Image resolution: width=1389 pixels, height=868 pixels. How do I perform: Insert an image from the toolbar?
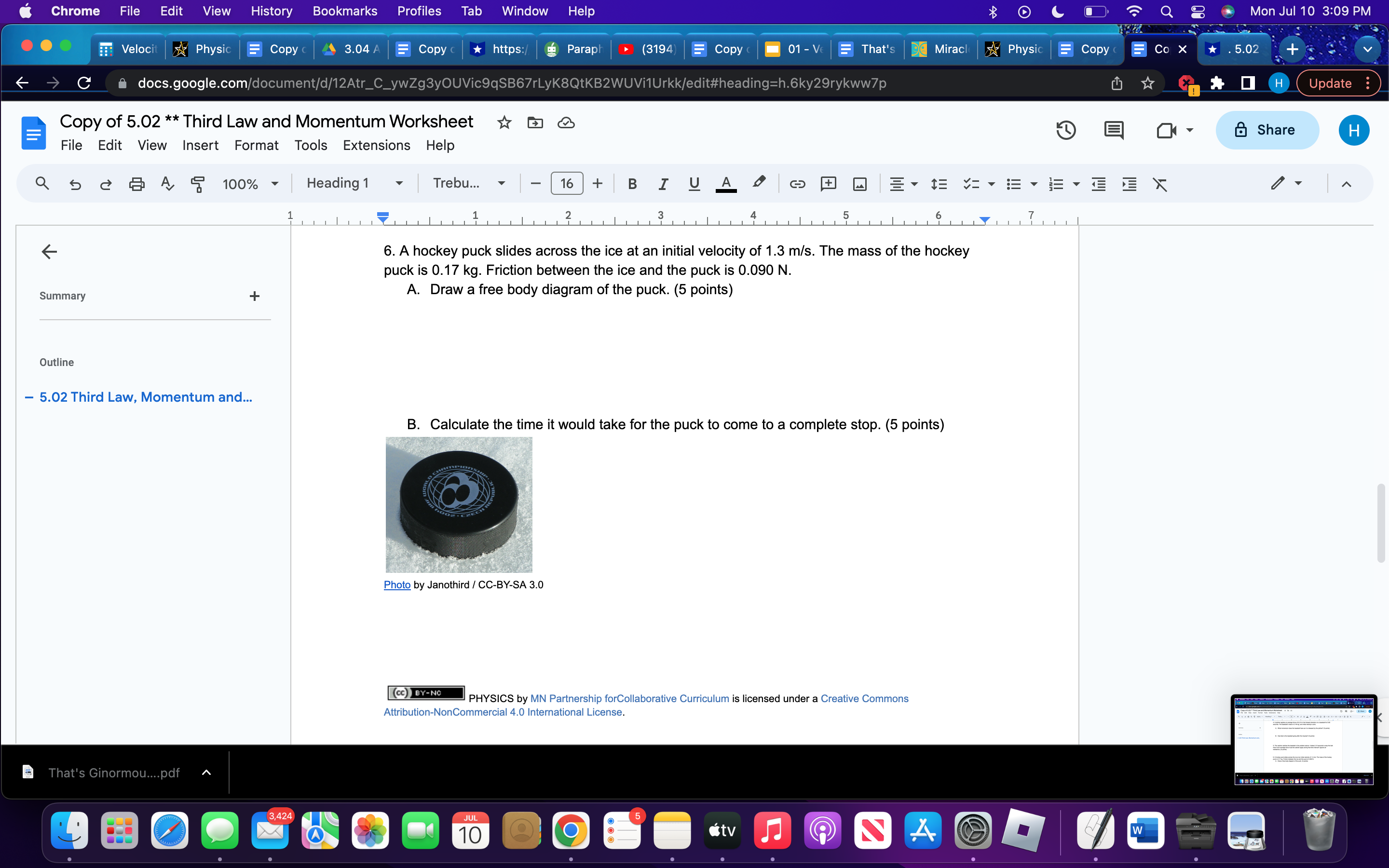click(859, 184)
